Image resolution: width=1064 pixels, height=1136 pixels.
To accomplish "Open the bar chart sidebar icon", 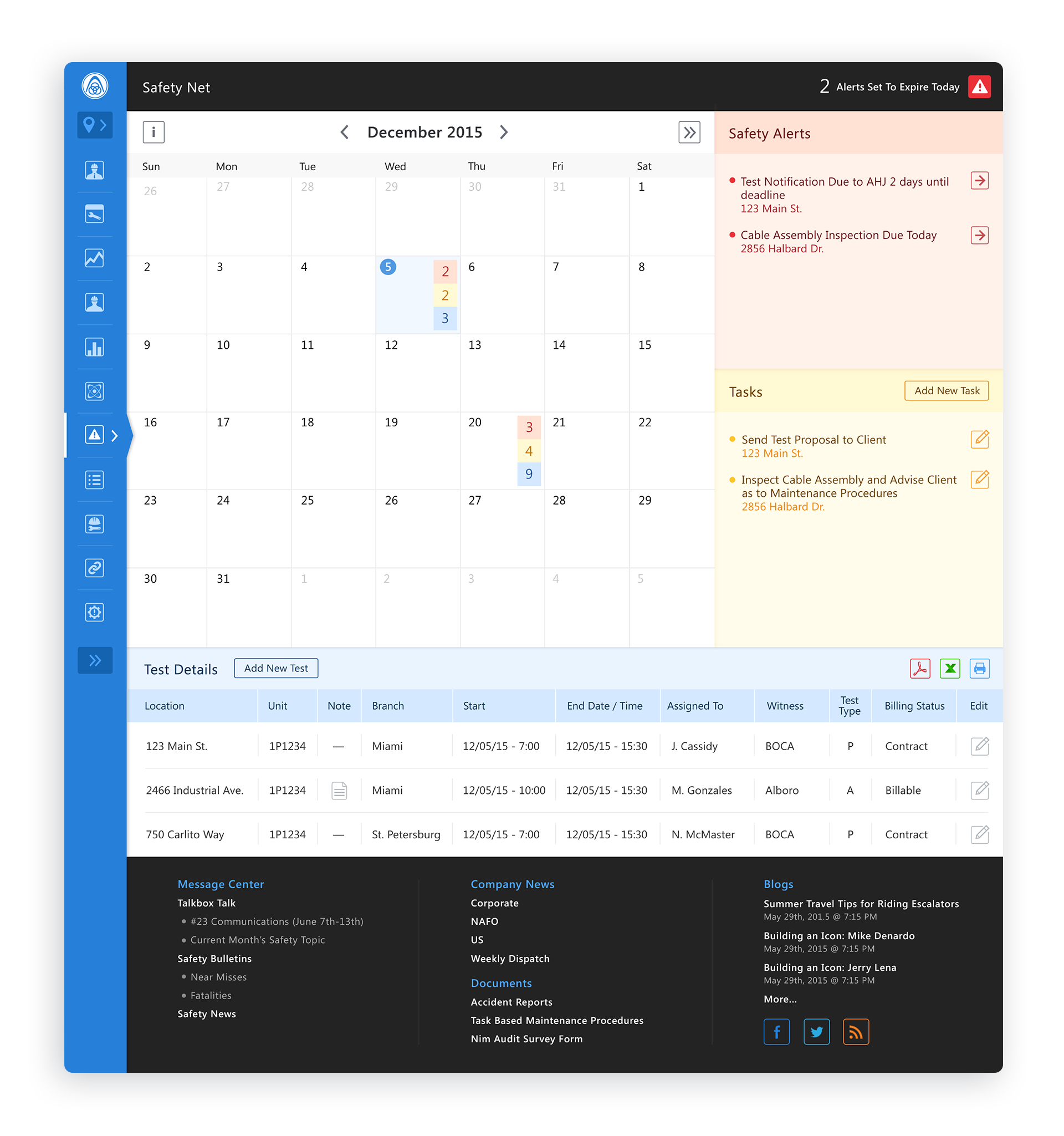I will pyautogui.click(x=95, y=347).
